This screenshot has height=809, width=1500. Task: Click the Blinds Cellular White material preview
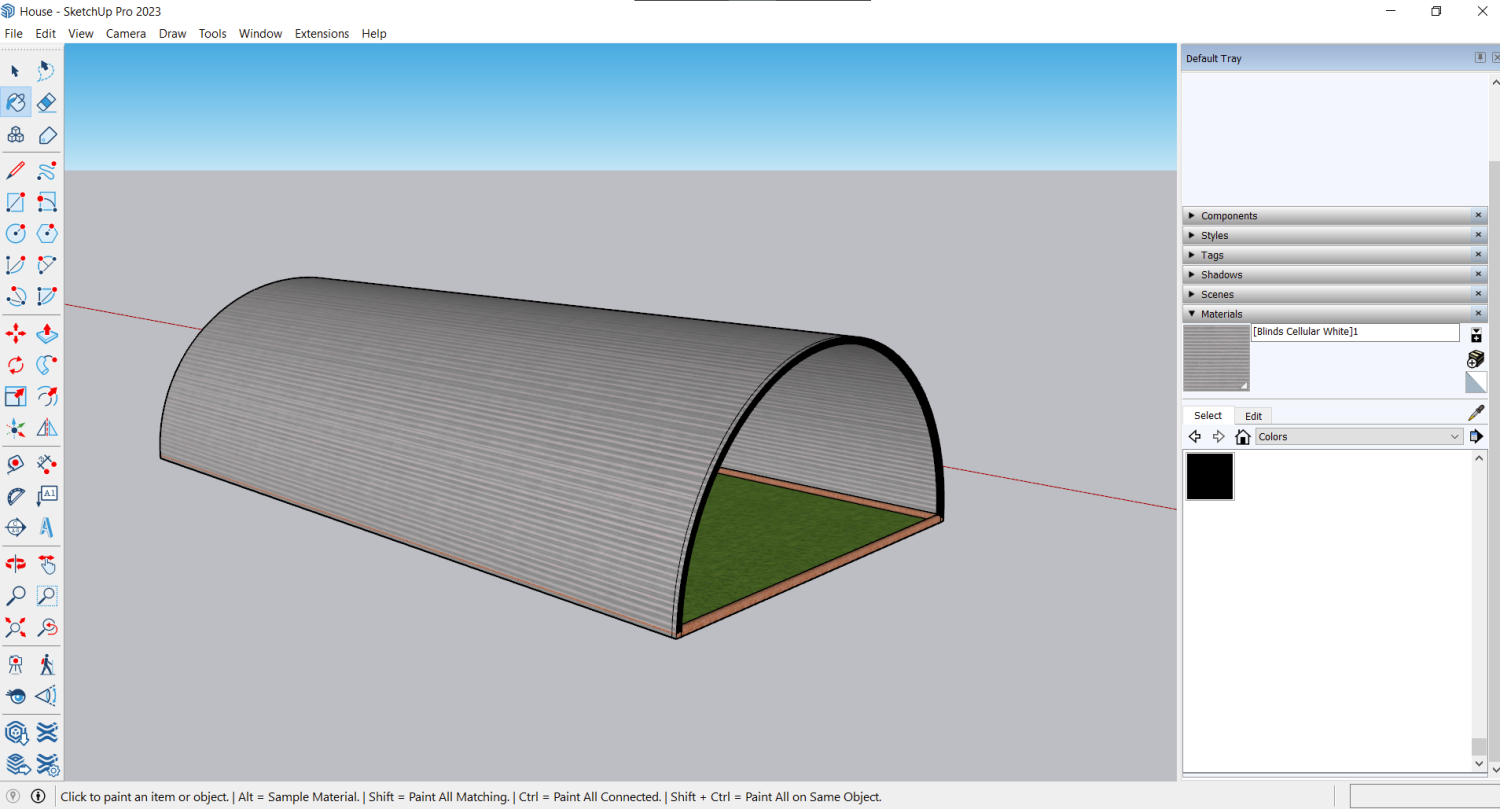click(x=1216, y=358)
